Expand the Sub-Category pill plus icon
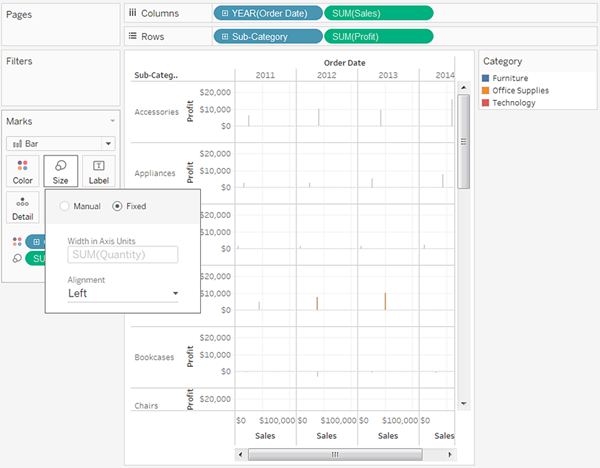The height and width of the screenshot is (468, 600). click(225, 37)
